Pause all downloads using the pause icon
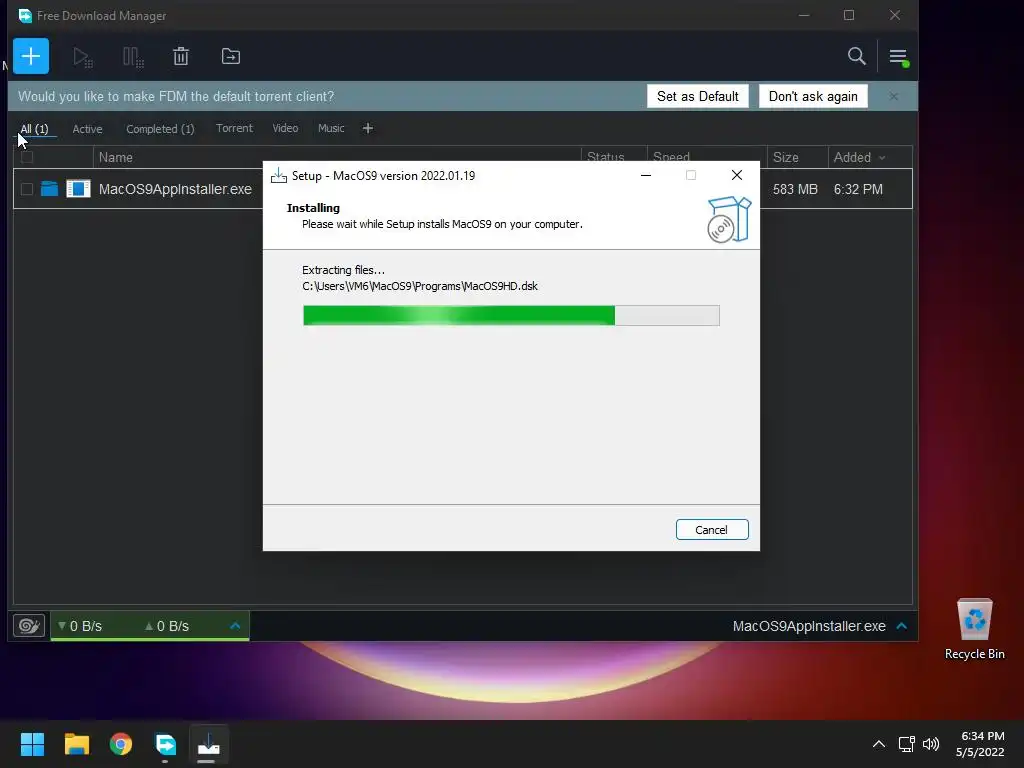Image resolution: width=1024 pixels, height=768 pixels. click(x=133, y=57)
